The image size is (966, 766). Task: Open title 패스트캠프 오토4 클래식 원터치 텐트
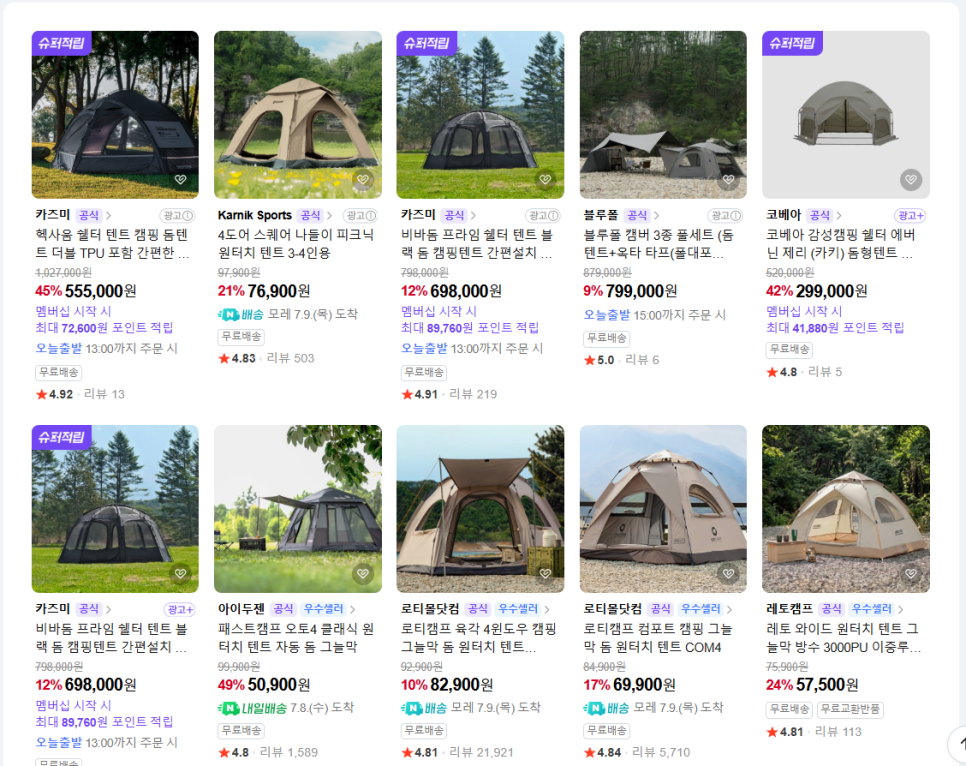[x=296, y=638]
